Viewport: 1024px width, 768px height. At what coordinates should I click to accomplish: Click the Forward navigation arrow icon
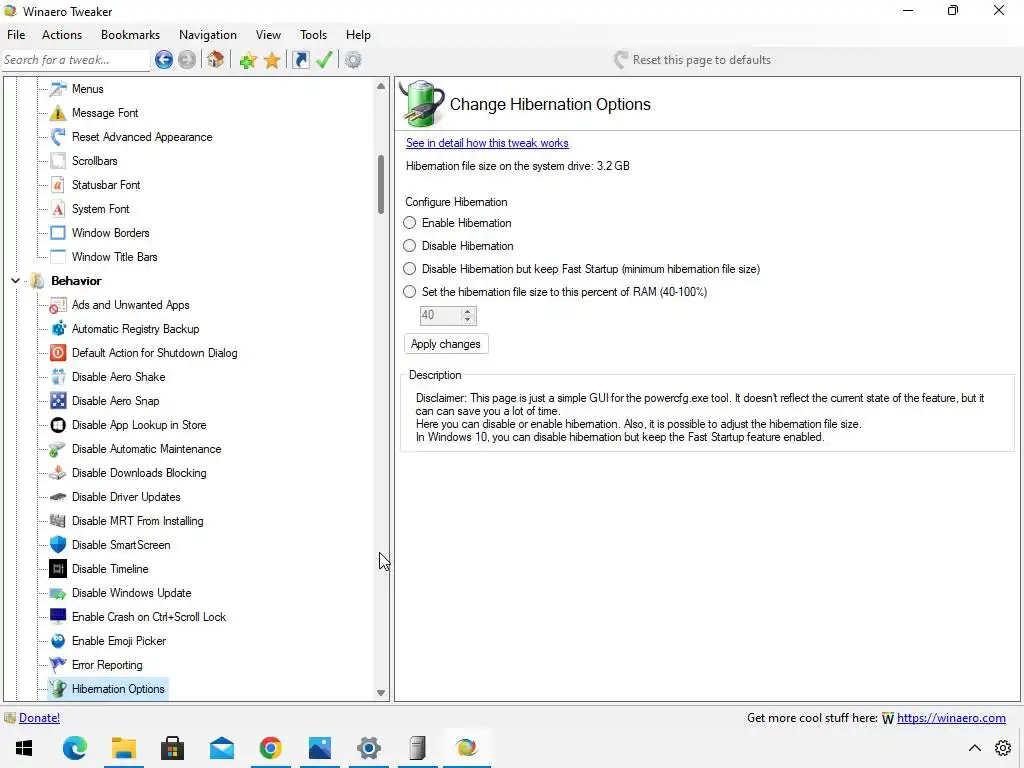(187, 60)
